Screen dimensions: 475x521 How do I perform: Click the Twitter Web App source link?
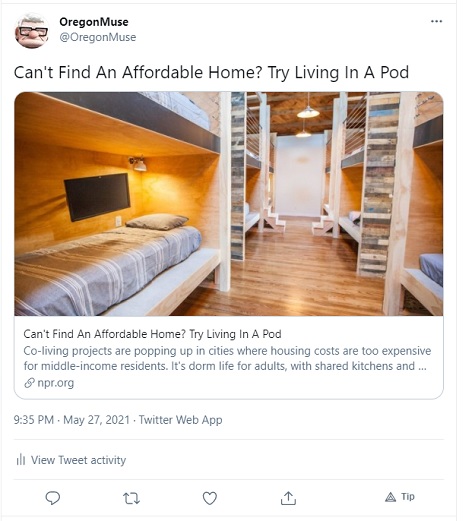tap(180, 420)
